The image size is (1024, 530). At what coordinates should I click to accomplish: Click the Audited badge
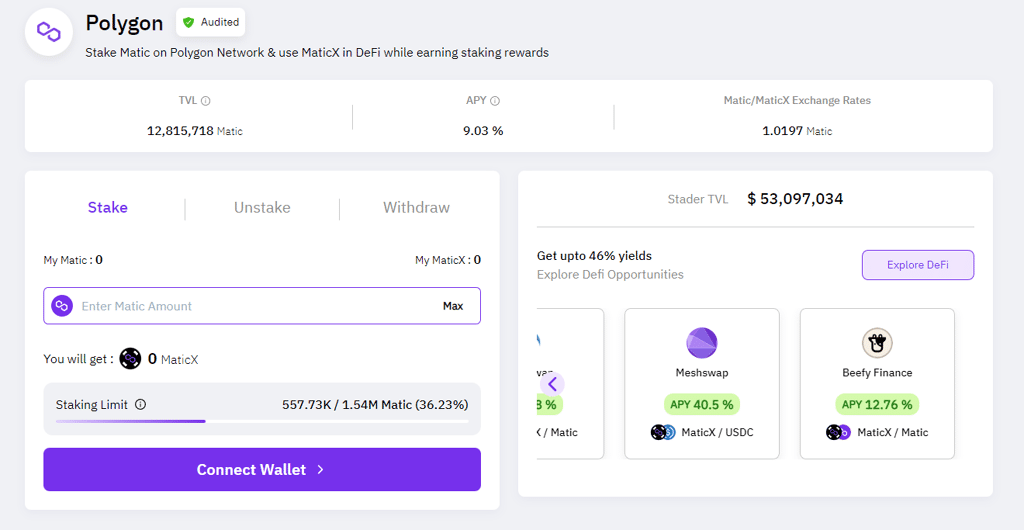(x=211, y=22)
